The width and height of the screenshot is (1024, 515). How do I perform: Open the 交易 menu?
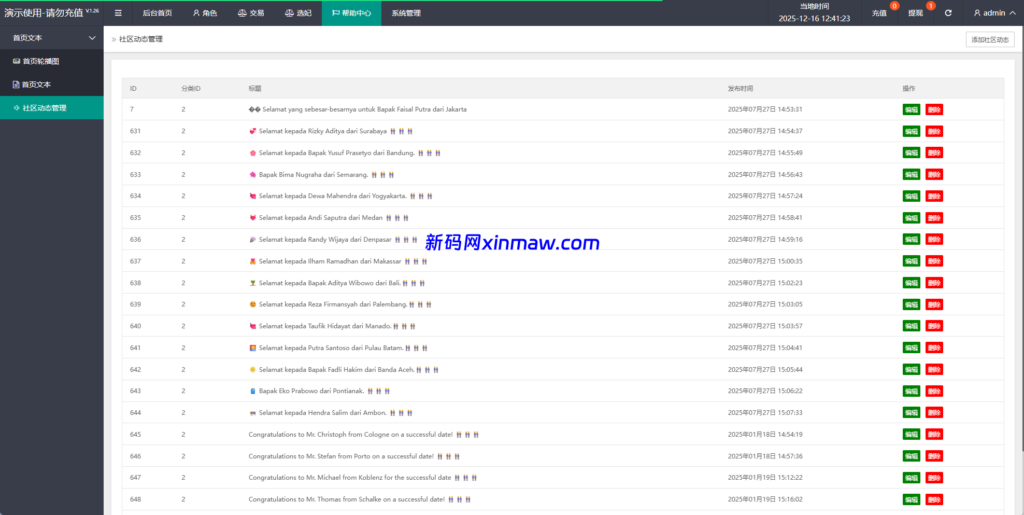click(x=251, y=13)
